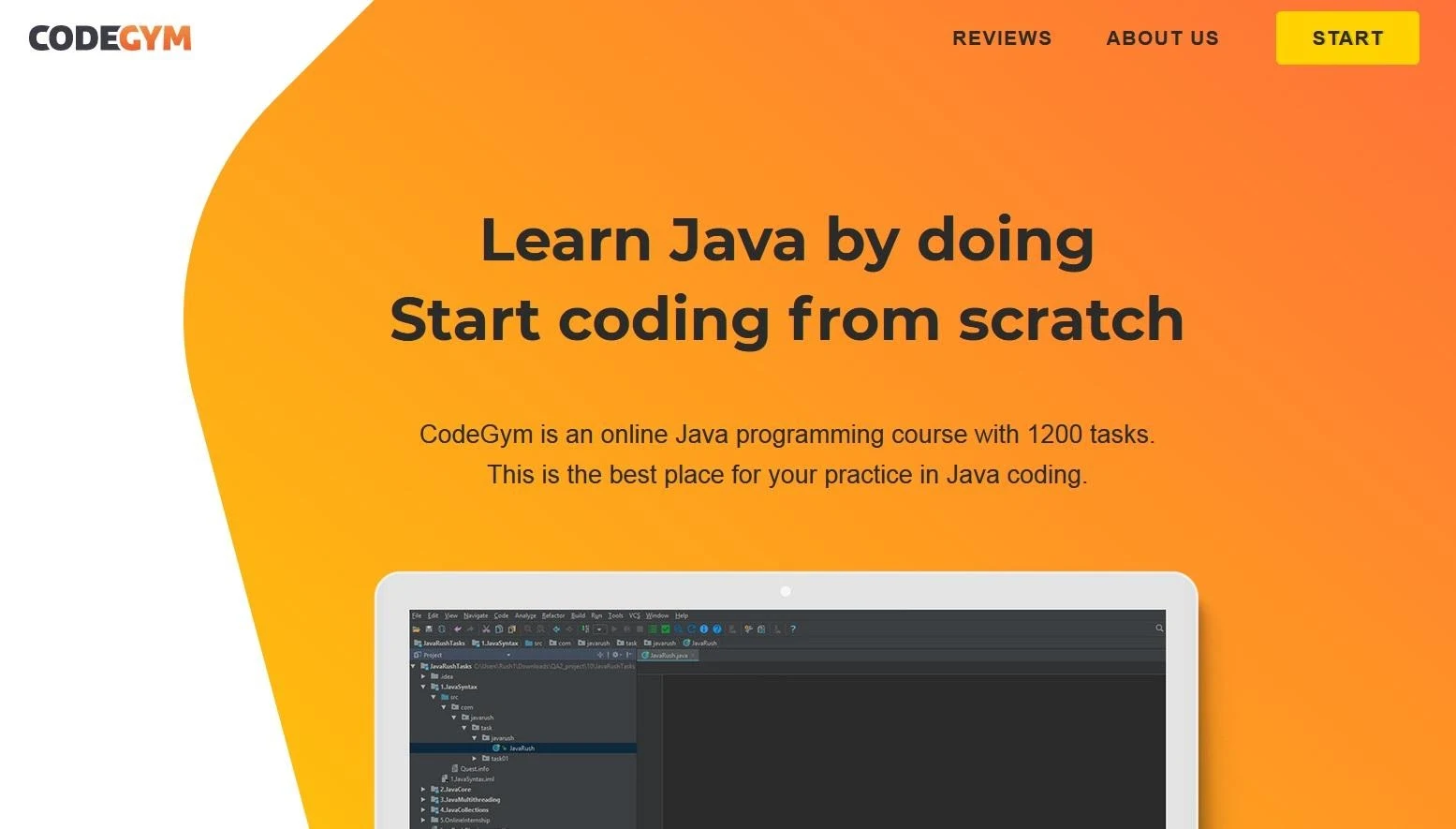Open the Refactor menu
Viewport: 1456px width, 829px height.
coord(553,615)
